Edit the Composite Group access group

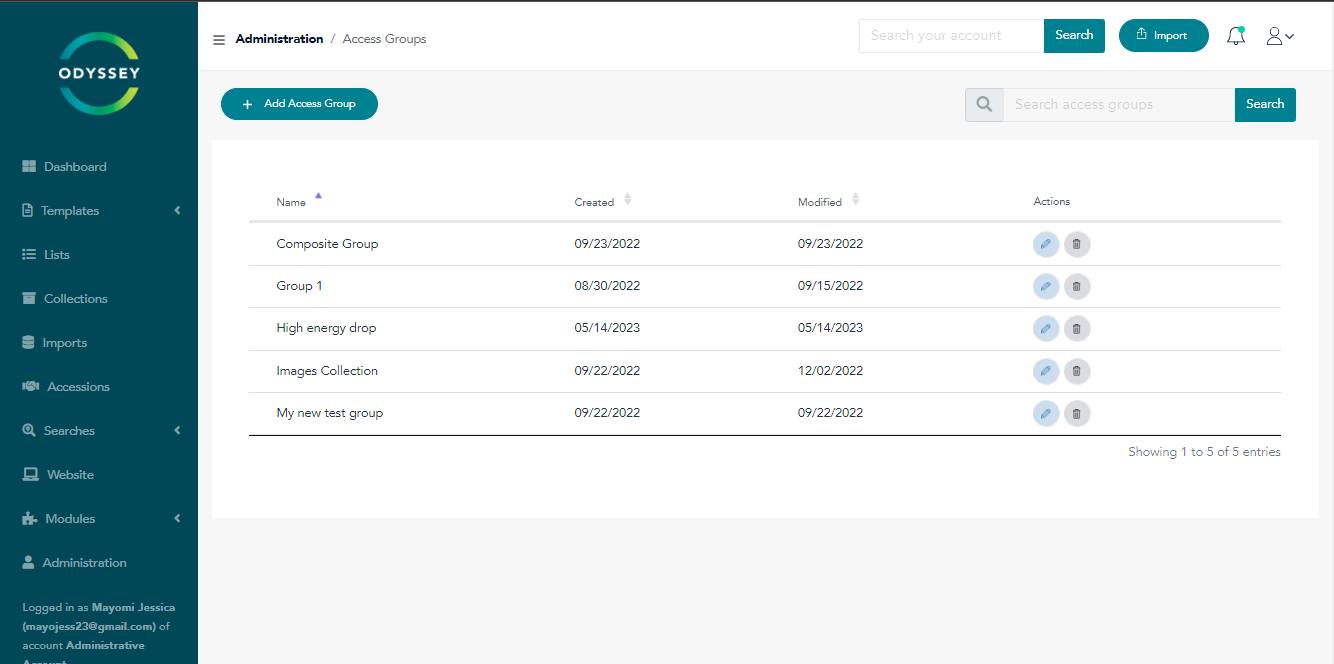tap(1046, 244)
